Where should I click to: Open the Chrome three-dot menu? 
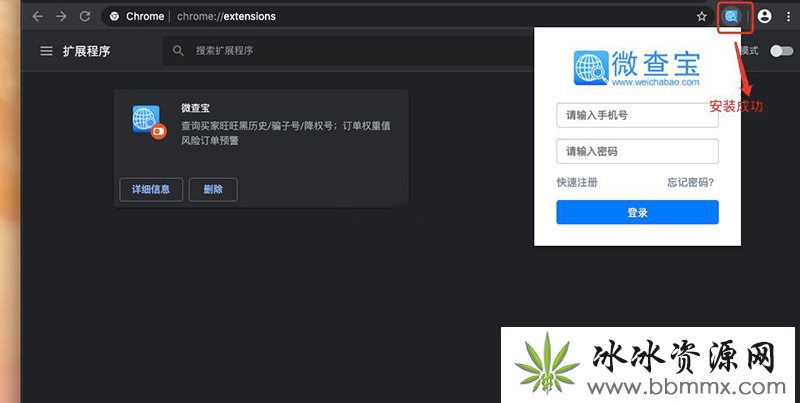click(x=789, y=16)
